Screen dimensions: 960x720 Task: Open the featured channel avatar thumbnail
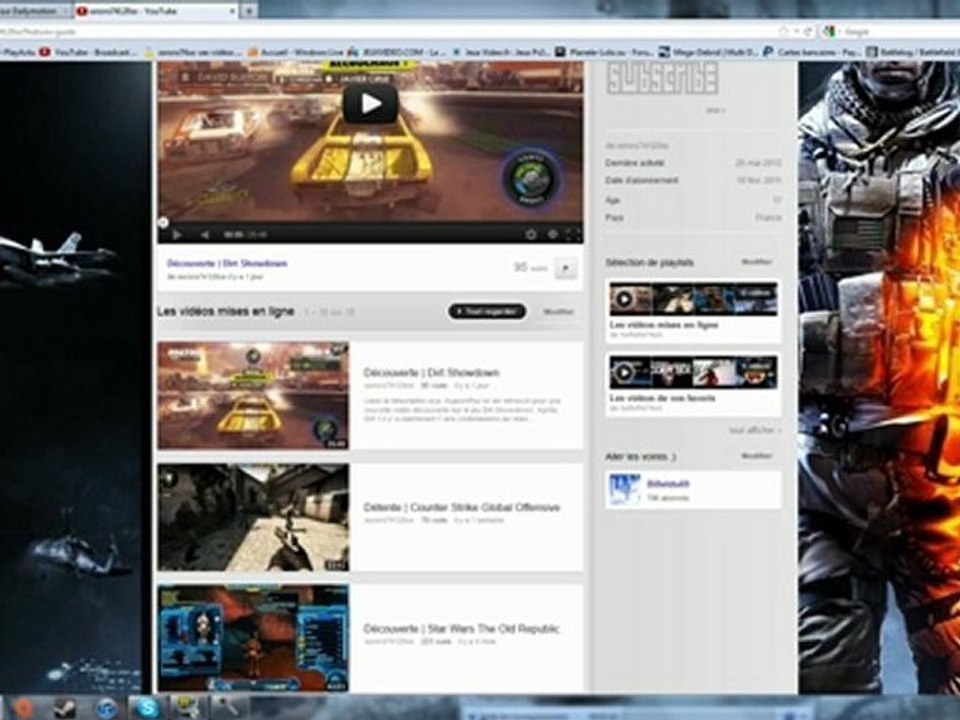(625, 489)
